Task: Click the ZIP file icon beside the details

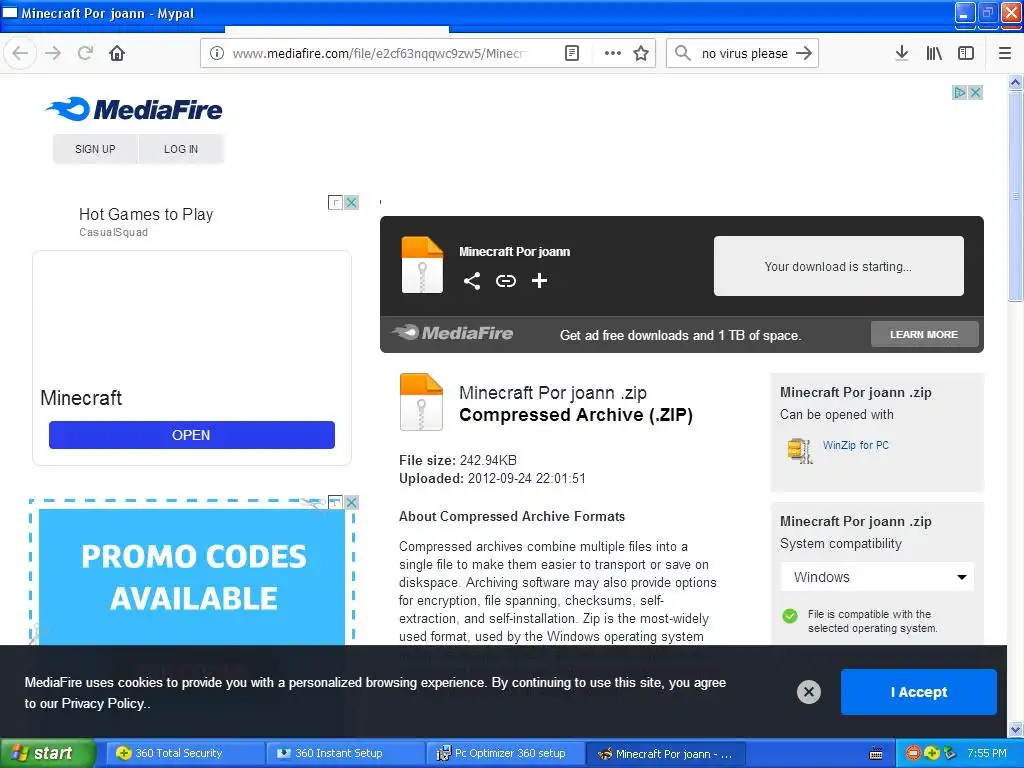Action: pyautogui.click(x=421, y=402)
